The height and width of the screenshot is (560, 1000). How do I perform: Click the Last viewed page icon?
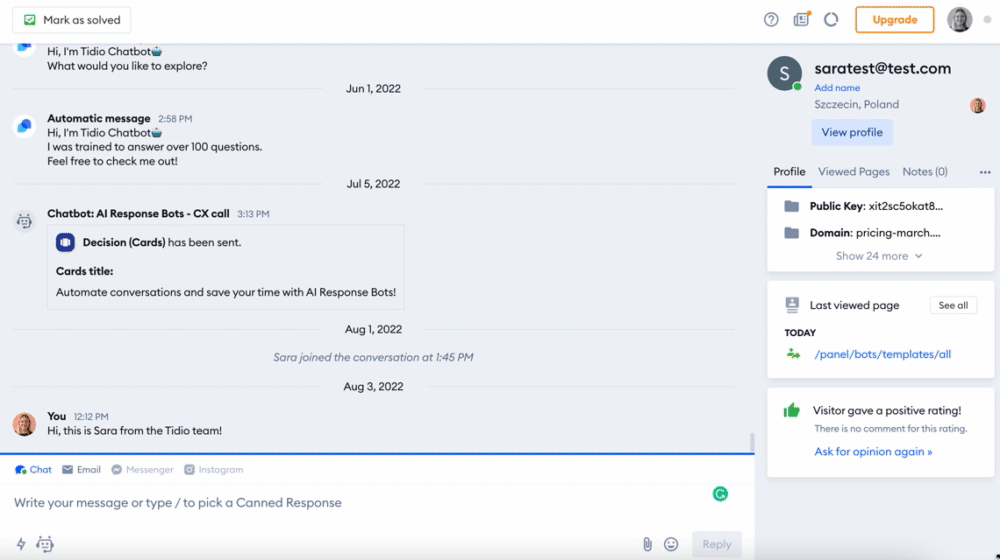click(x=792, y=305)
